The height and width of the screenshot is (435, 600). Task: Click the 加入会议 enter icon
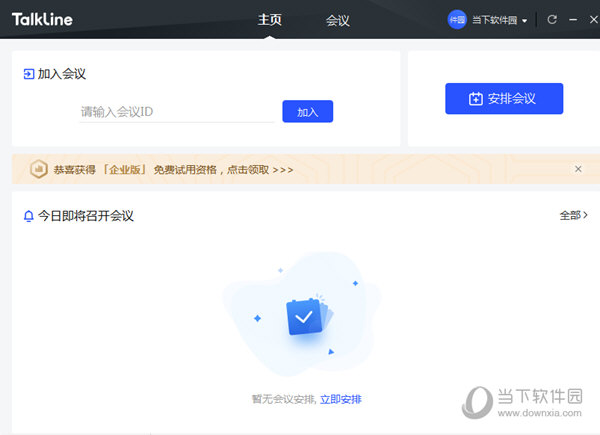coord(29,74)
